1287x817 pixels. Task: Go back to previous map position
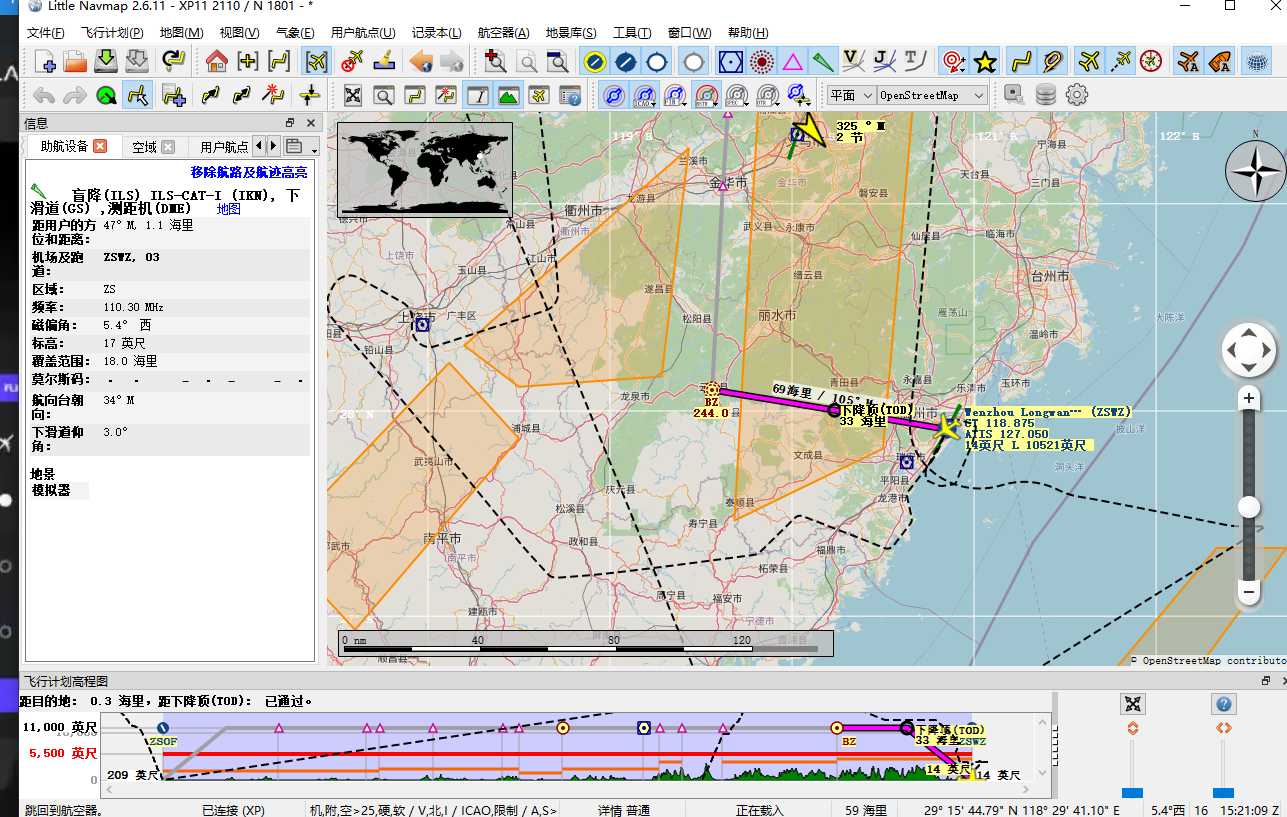pyautogui.click(x=421, y=62)
